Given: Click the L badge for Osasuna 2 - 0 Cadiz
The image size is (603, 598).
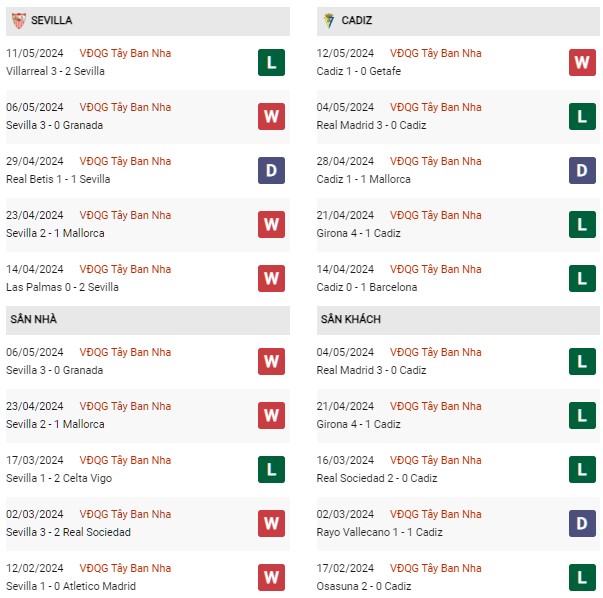Looking at the screenshot, I should [582, 577].
